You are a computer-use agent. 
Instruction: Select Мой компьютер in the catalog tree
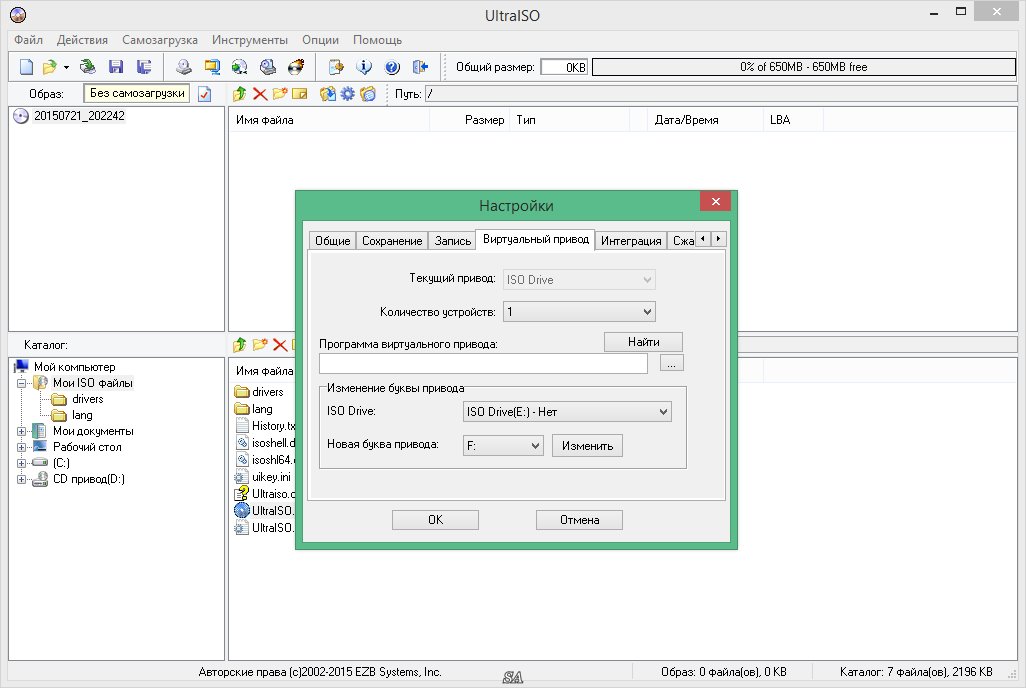click(75, 367)
